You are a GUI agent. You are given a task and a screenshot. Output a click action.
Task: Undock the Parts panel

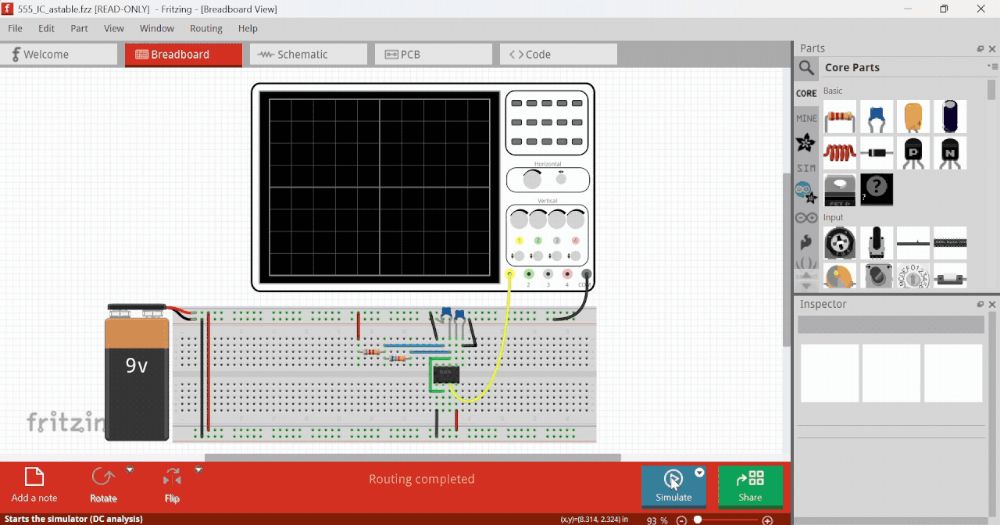(x=980, y=48)
